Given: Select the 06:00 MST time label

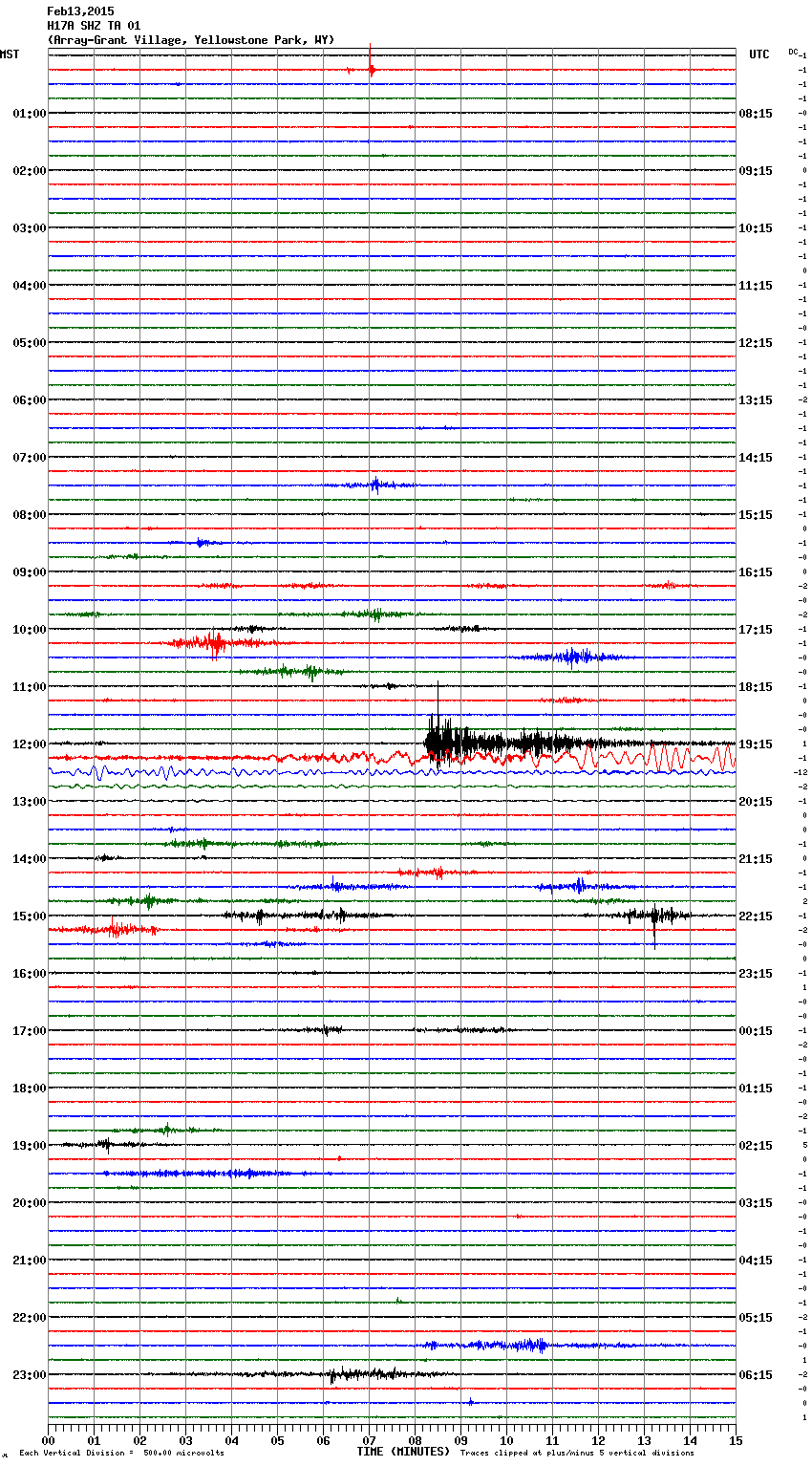Looking at the screenshot, I should [30, 400].
